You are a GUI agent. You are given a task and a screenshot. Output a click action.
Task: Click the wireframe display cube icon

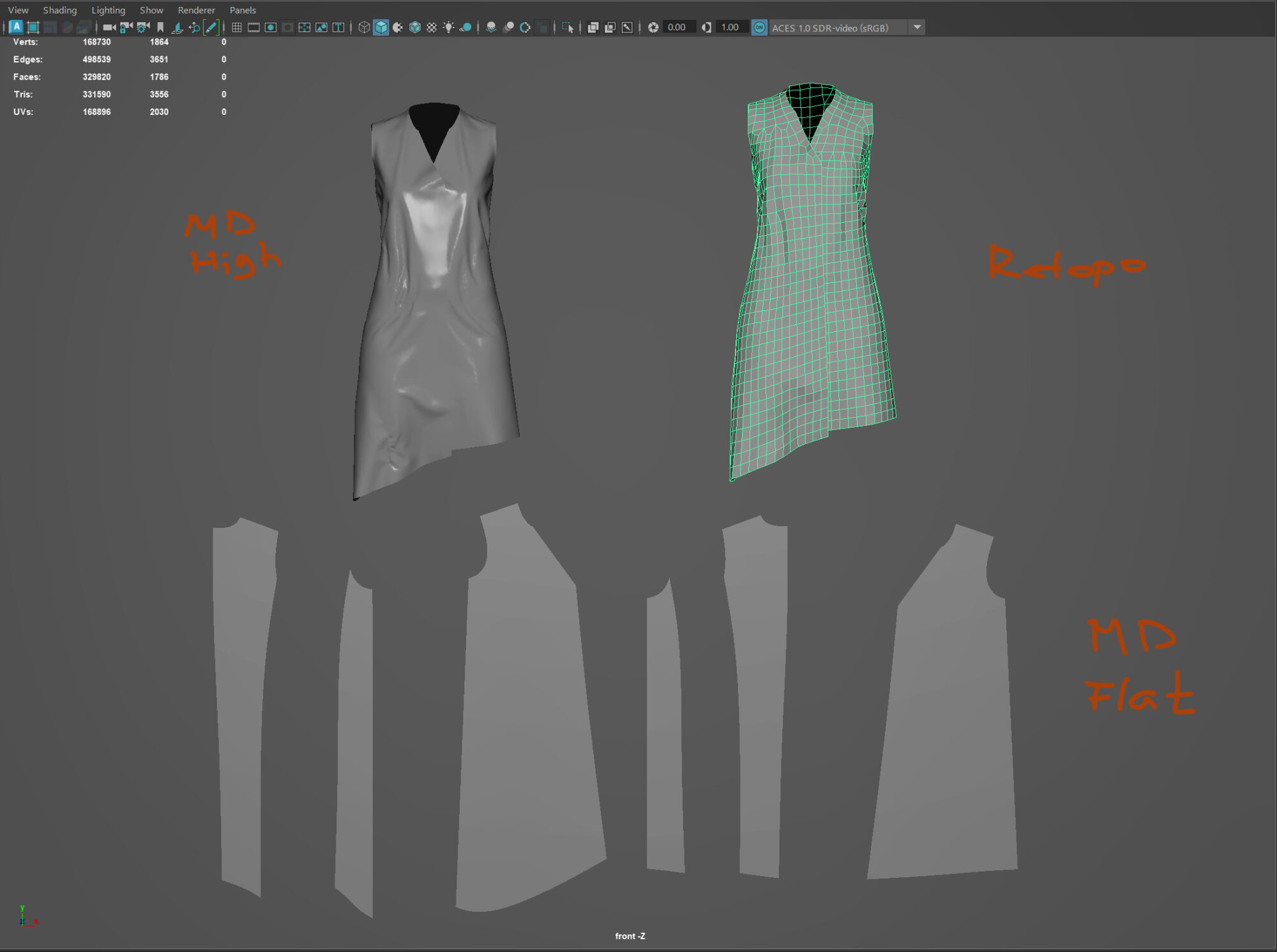pyautogui.click(x=364, y=27)
